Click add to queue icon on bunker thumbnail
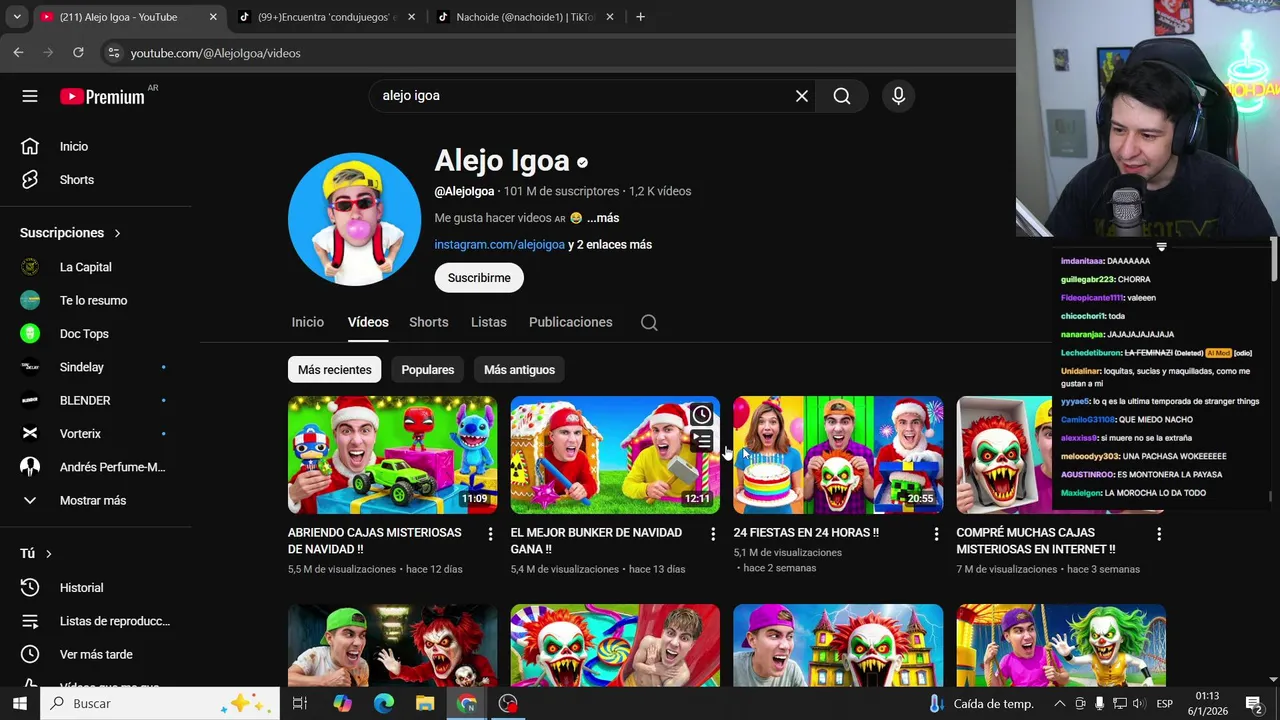This screenshot has width=1280, height=720. tap(702, 441)
